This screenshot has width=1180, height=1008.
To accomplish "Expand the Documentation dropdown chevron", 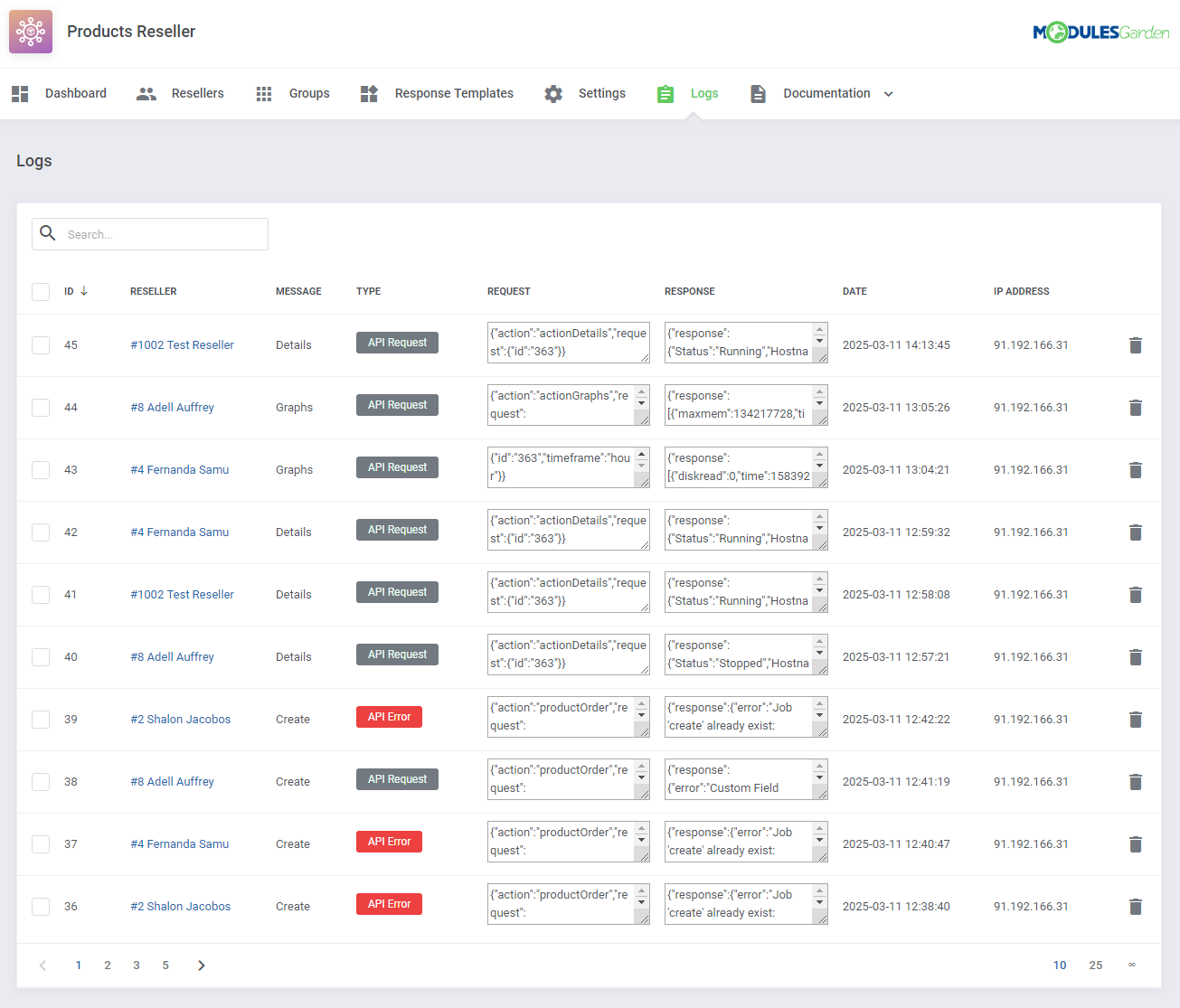I will (888, 93).
